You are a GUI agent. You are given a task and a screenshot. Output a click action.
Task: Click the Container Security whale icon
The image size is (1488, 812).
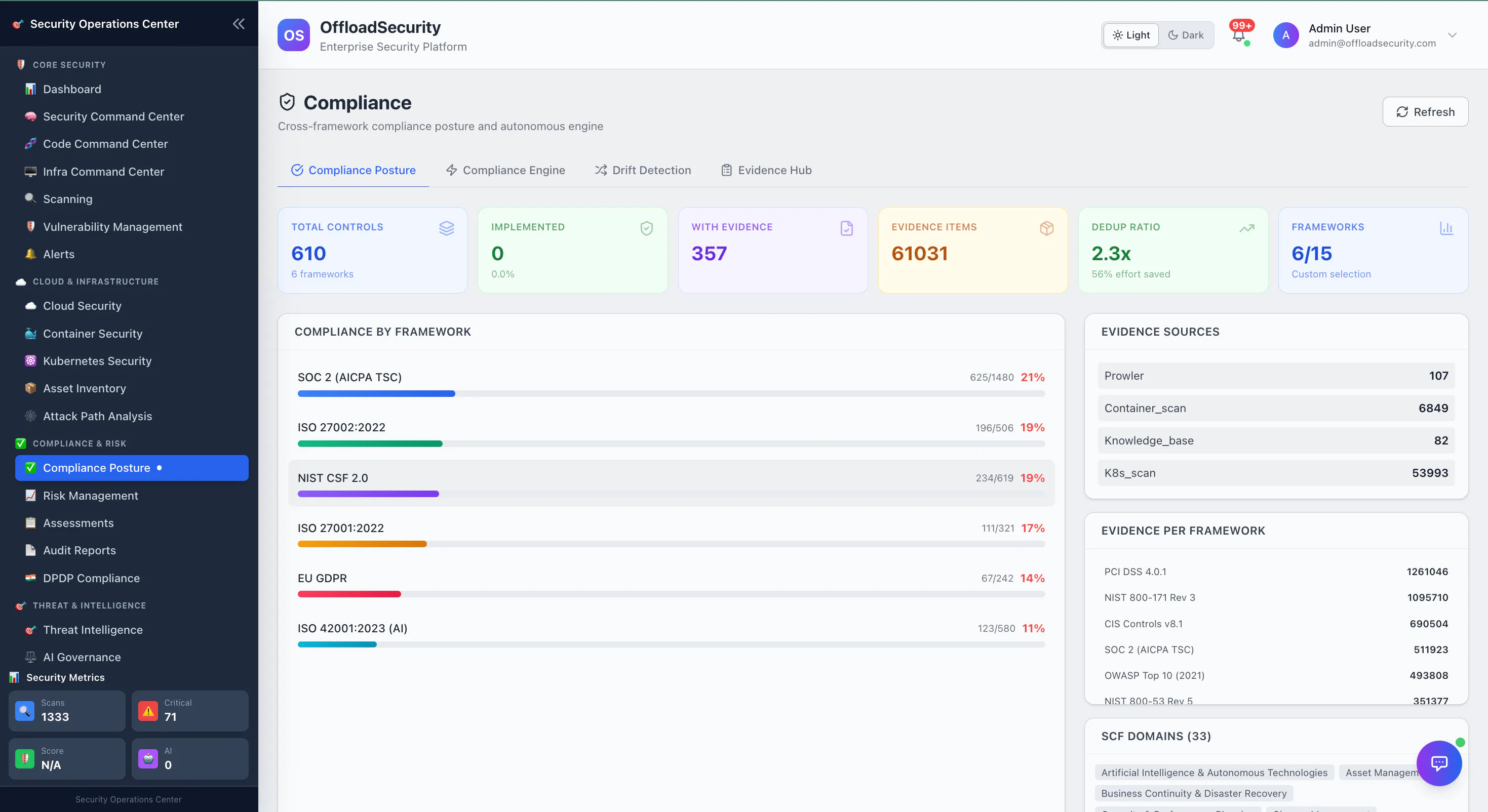point(30,333)
